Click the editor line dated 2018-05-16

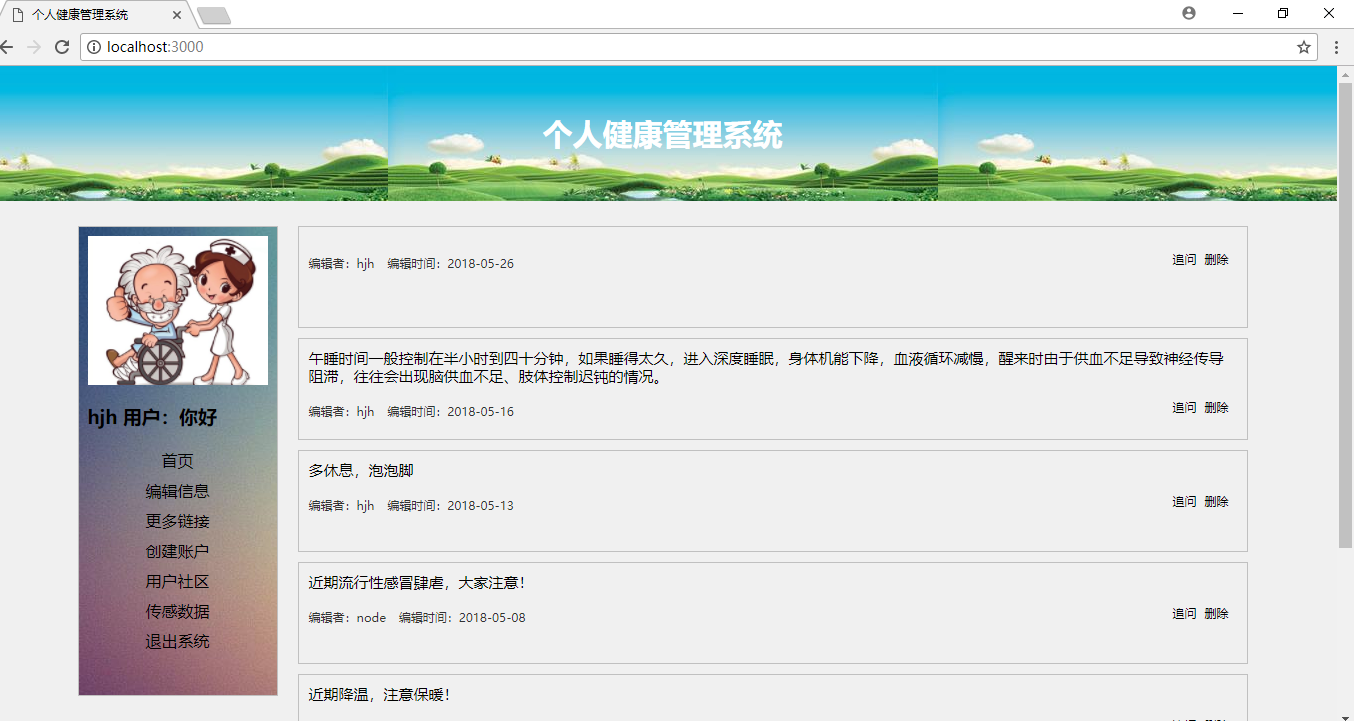click(411, 412)
